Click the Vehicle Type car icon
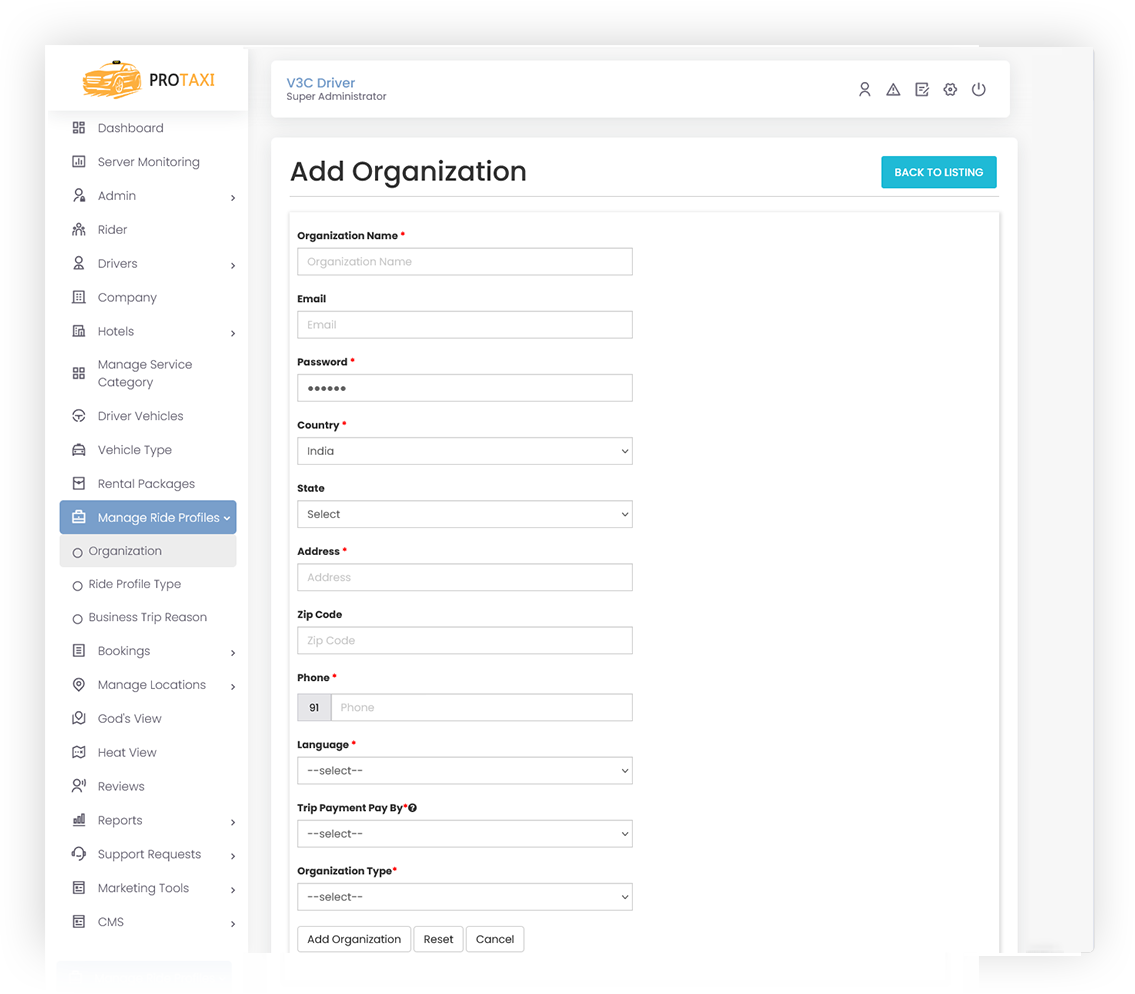1135x994 pixels. [x=79, y=450]
